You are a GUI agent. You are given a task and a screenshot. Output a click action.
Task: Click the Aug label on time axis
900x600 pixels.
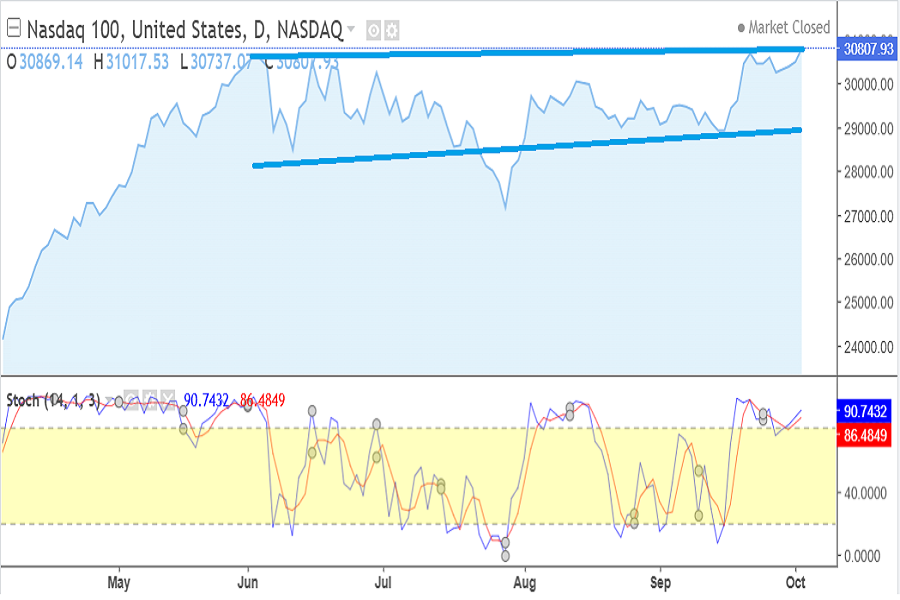(x=525, y=583)
